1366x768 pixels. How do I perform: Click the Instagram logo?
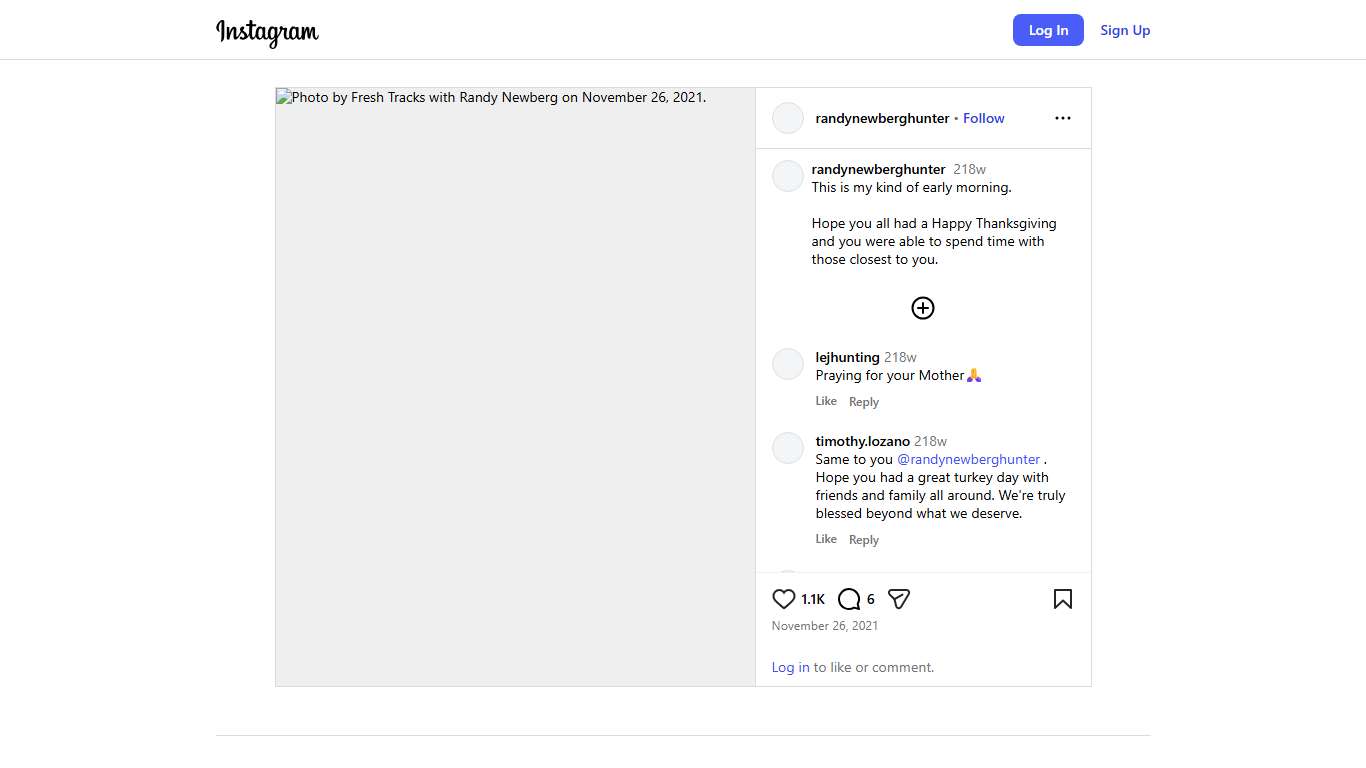tap(267, 32)
